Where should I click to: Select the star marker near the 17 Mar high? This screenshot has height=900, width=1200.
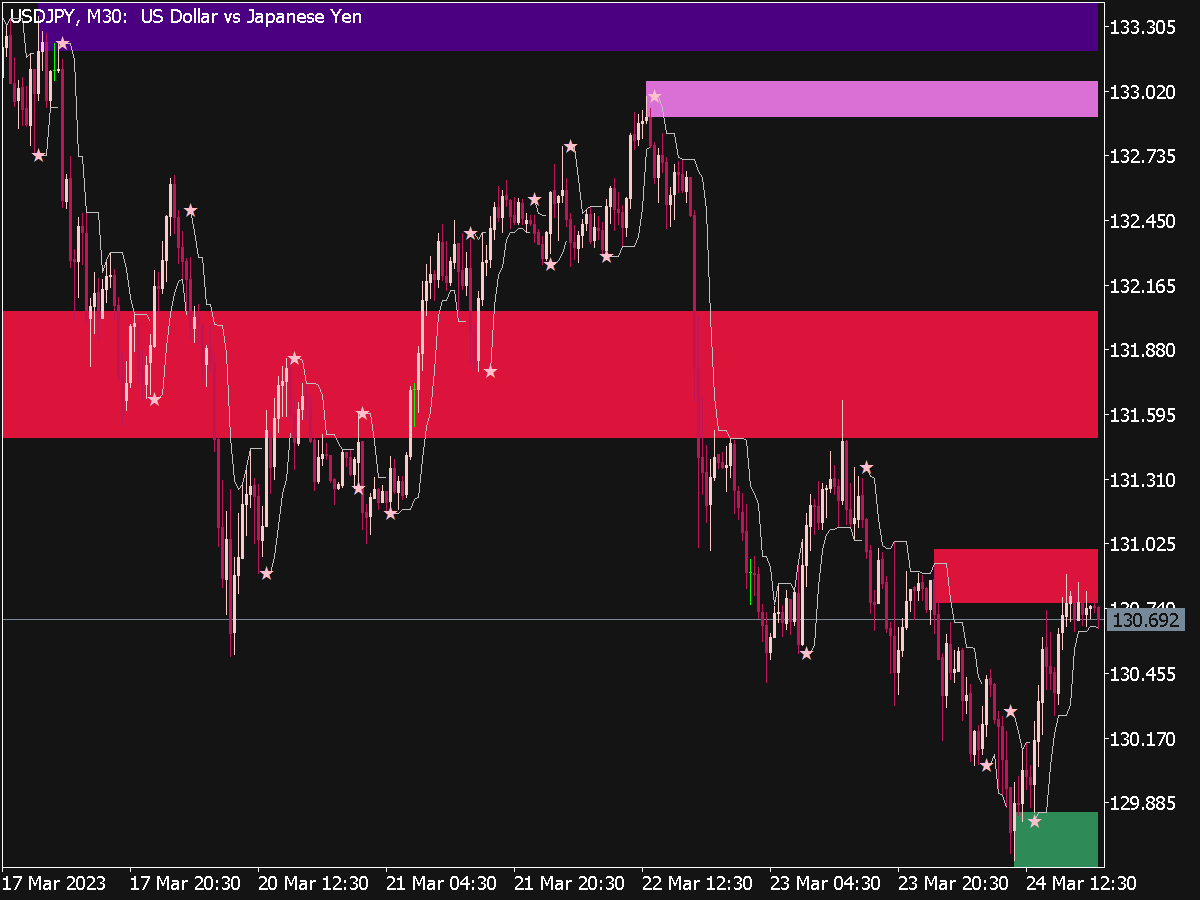click(x=64, y=44)
